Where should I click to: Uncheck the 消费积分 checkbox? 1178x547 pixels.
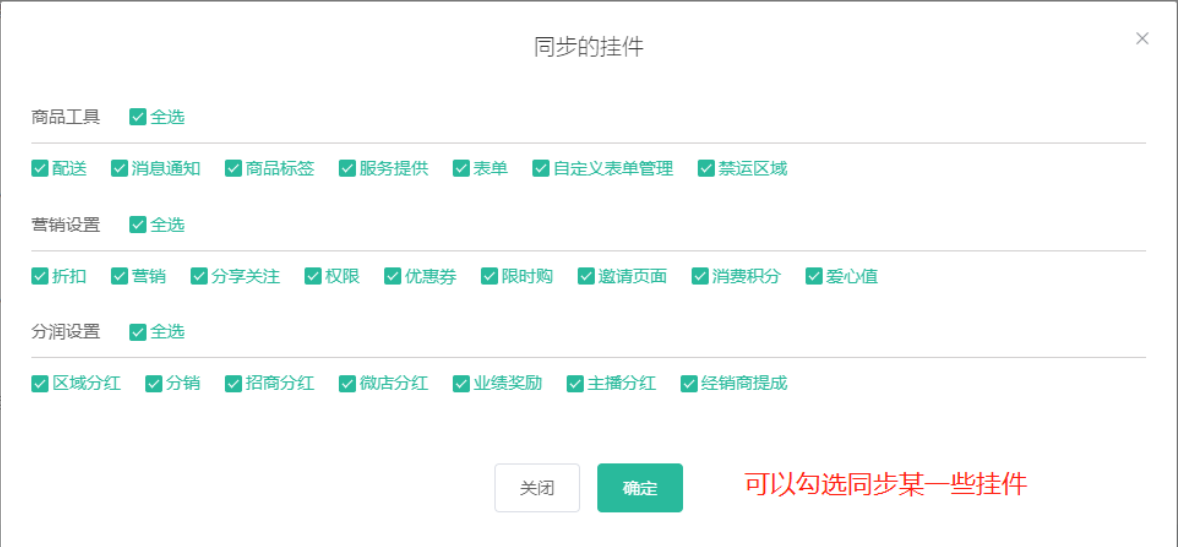coord(700,276)
